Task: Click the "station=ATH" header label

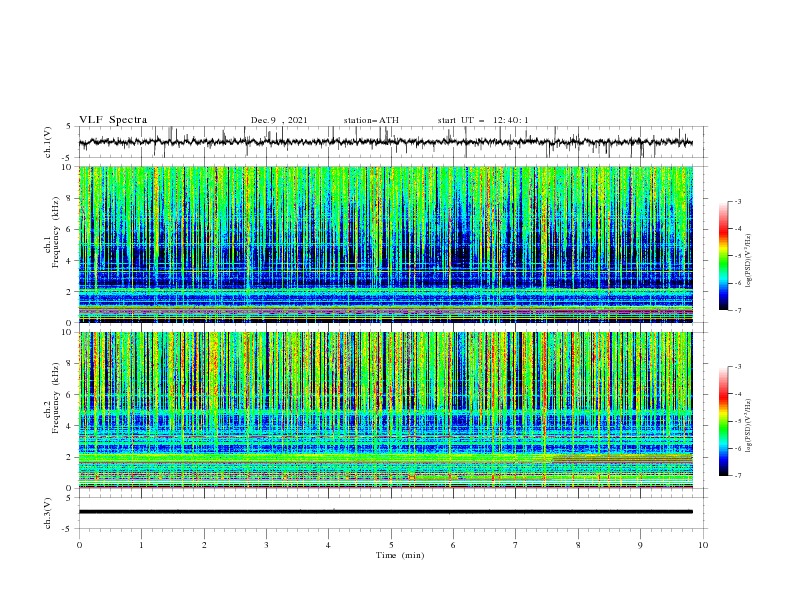Action: (x=371, y=120)
